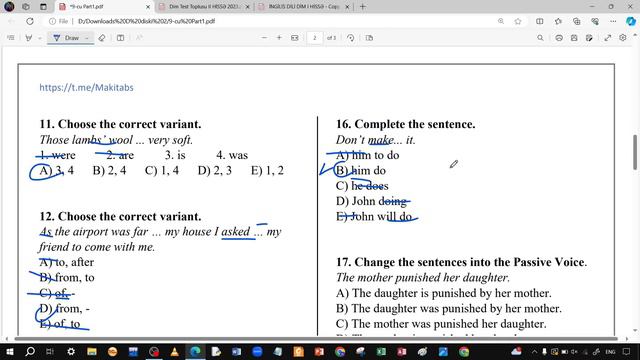640x360 pixels.
Task: Zoom out the PDF with minus
Action: click(x=264, y=38)
